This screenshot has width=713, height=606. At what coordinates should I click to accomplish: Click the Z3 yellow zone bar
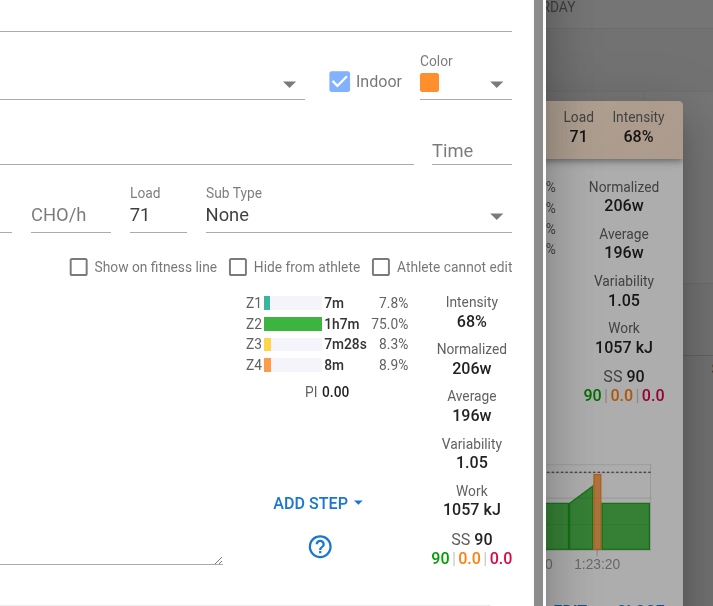268,344
